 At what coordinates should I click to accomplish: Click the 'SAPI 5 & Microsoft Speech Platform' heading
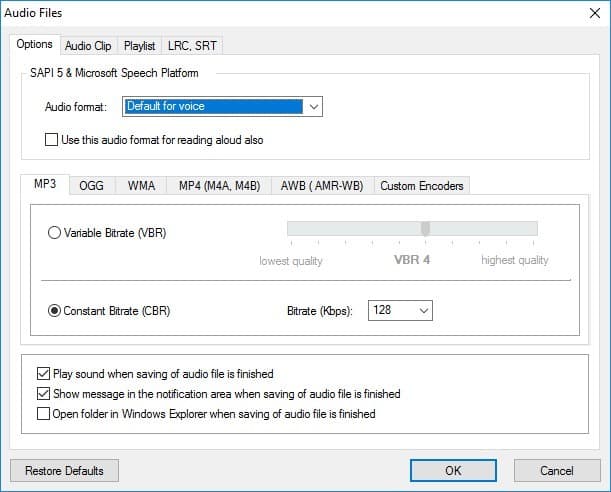[x=114, y=73]
